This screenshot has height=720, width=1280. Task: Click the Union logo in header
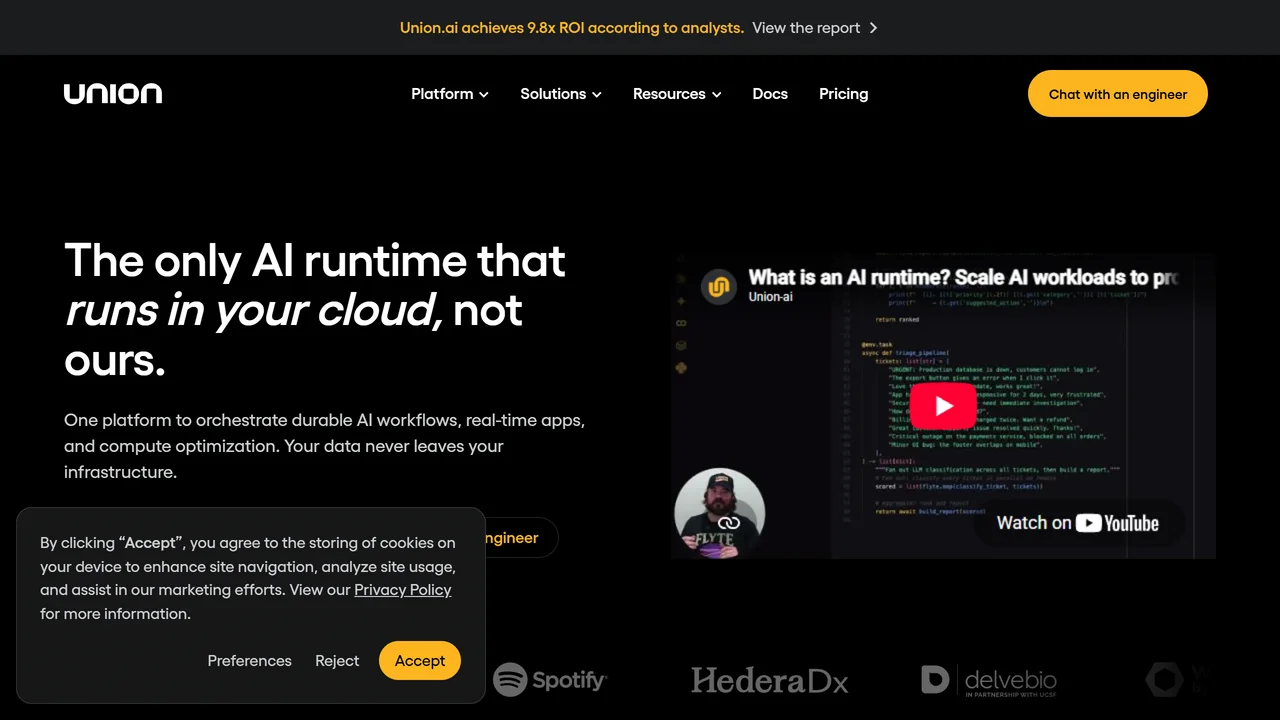click(113, 94)
